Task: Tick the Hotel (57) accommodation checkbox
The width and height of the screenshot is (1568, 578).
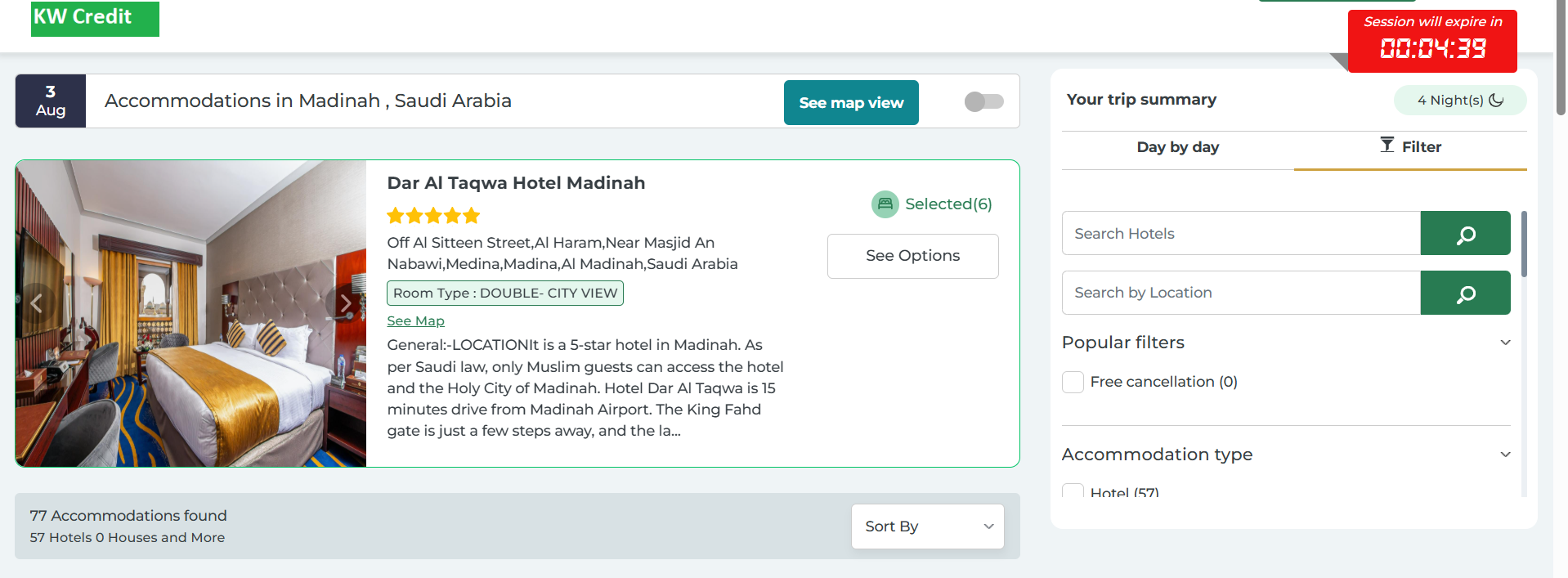Action: [x=1073, y=491]
